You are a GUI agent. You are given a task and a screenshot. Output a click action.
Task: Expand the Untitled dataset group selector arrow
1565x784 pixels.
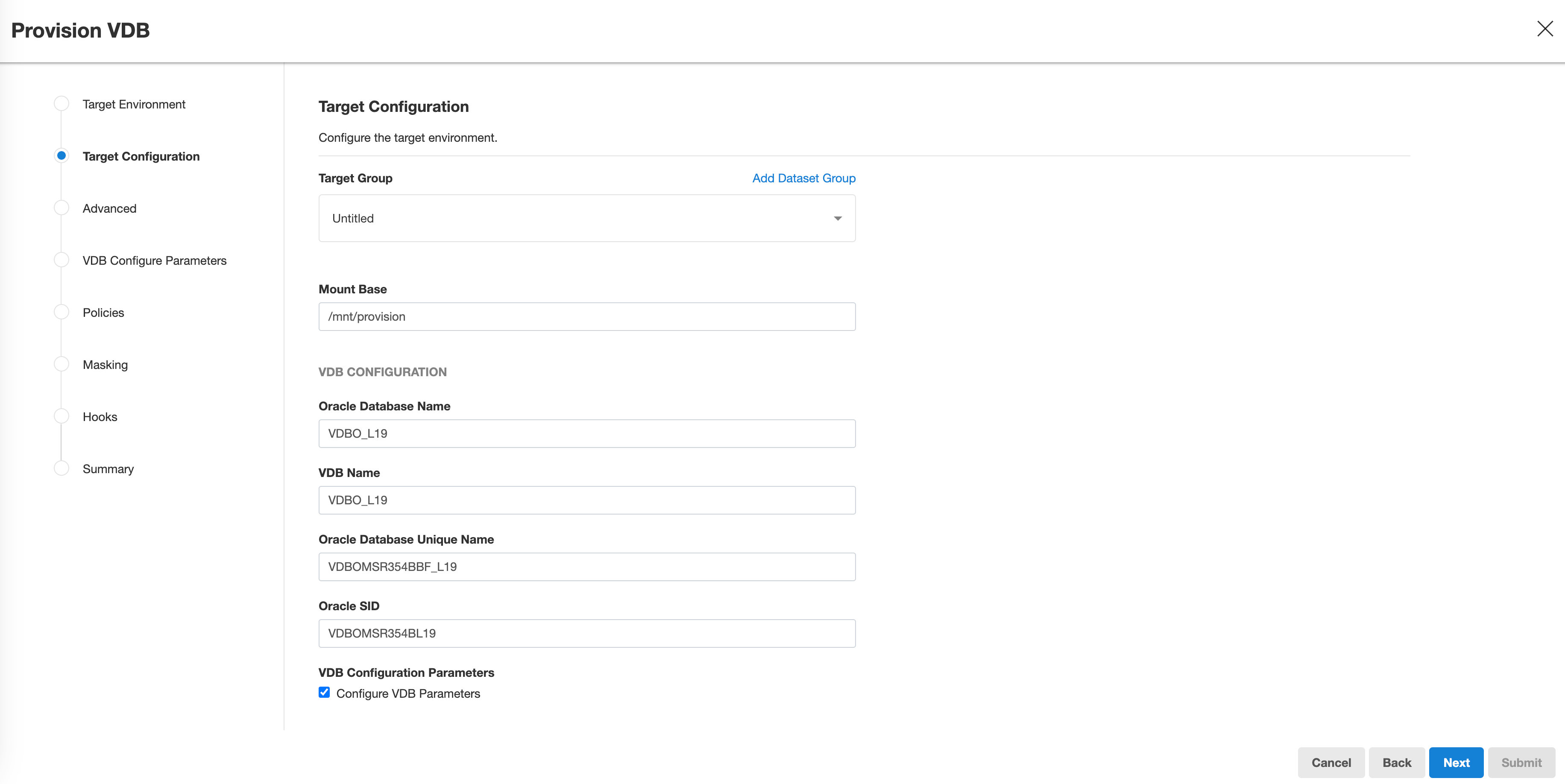click(x=838, y=218)
